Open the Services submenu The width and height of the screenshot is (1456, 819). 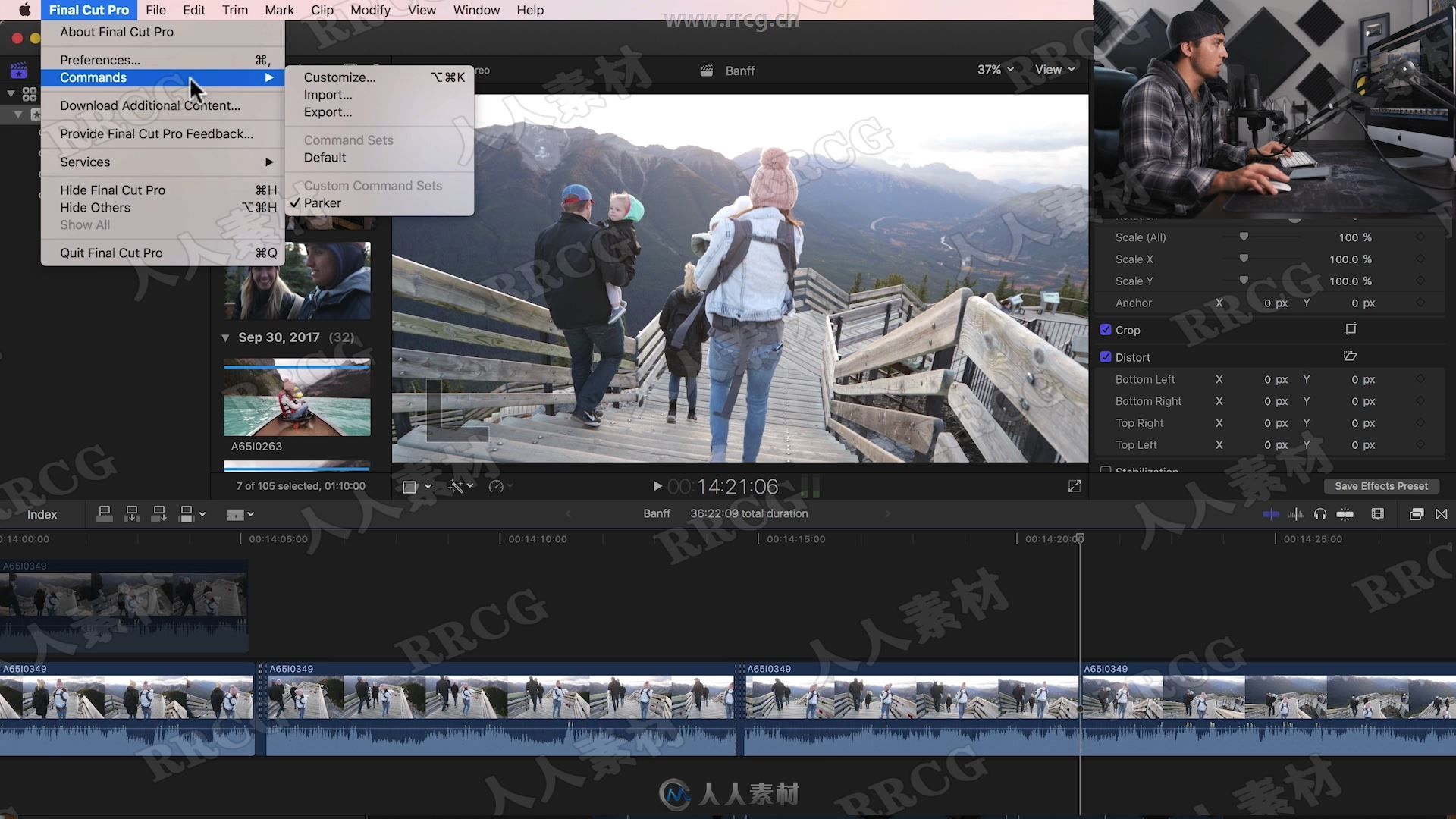(163, 162)
